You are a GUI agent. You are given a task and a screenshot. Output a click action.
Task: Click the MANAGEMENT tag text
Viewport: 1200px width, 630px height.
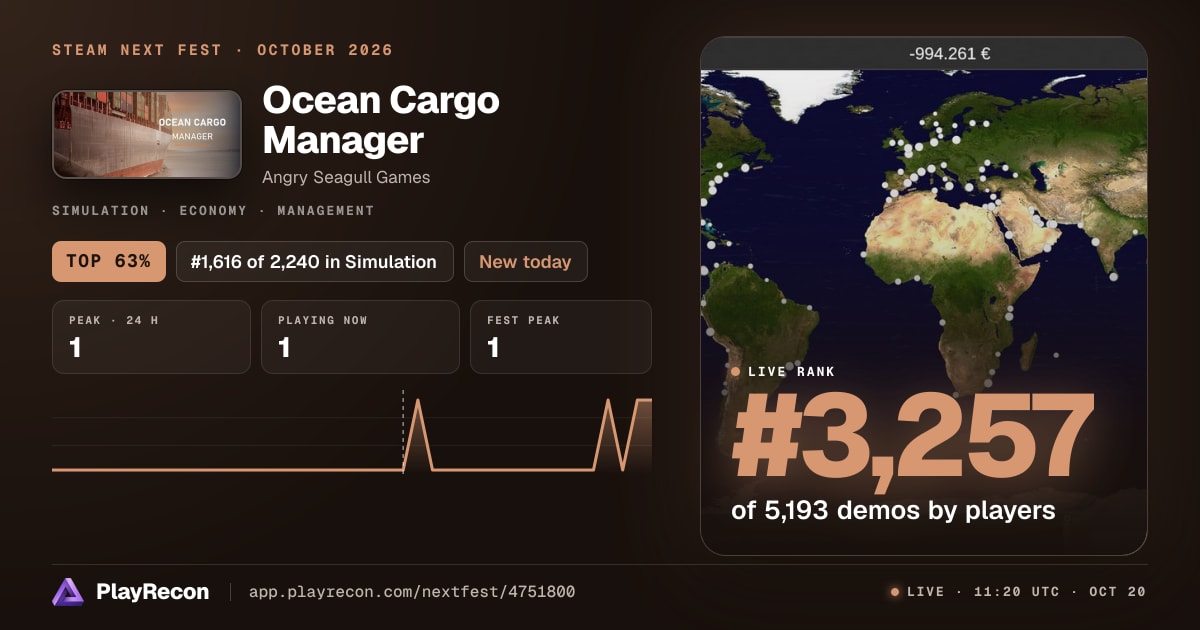(x=326, y=211)
